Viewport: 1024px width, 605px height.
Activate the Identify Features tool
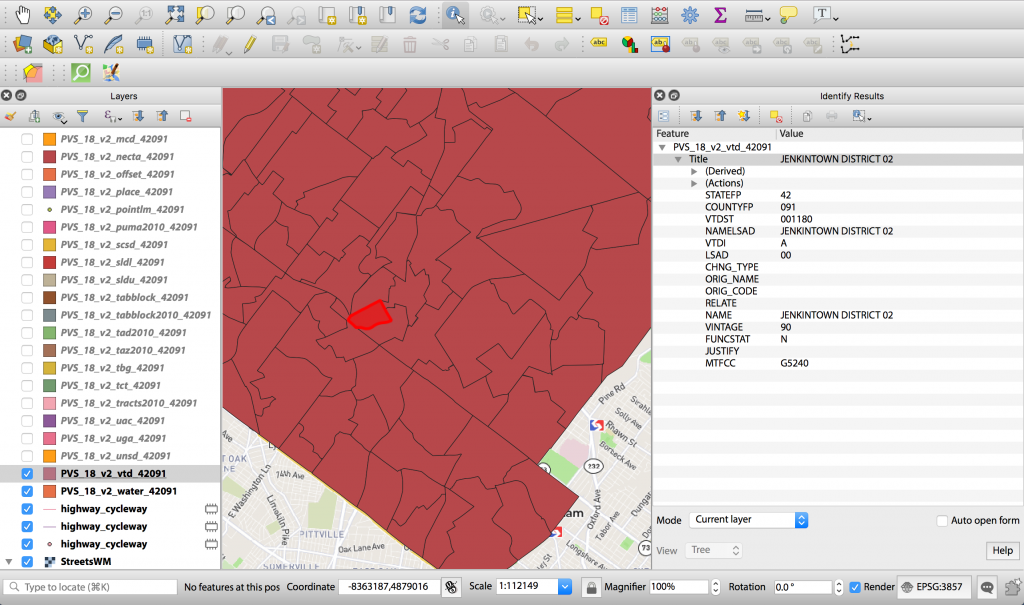click(x=455, y=14)
